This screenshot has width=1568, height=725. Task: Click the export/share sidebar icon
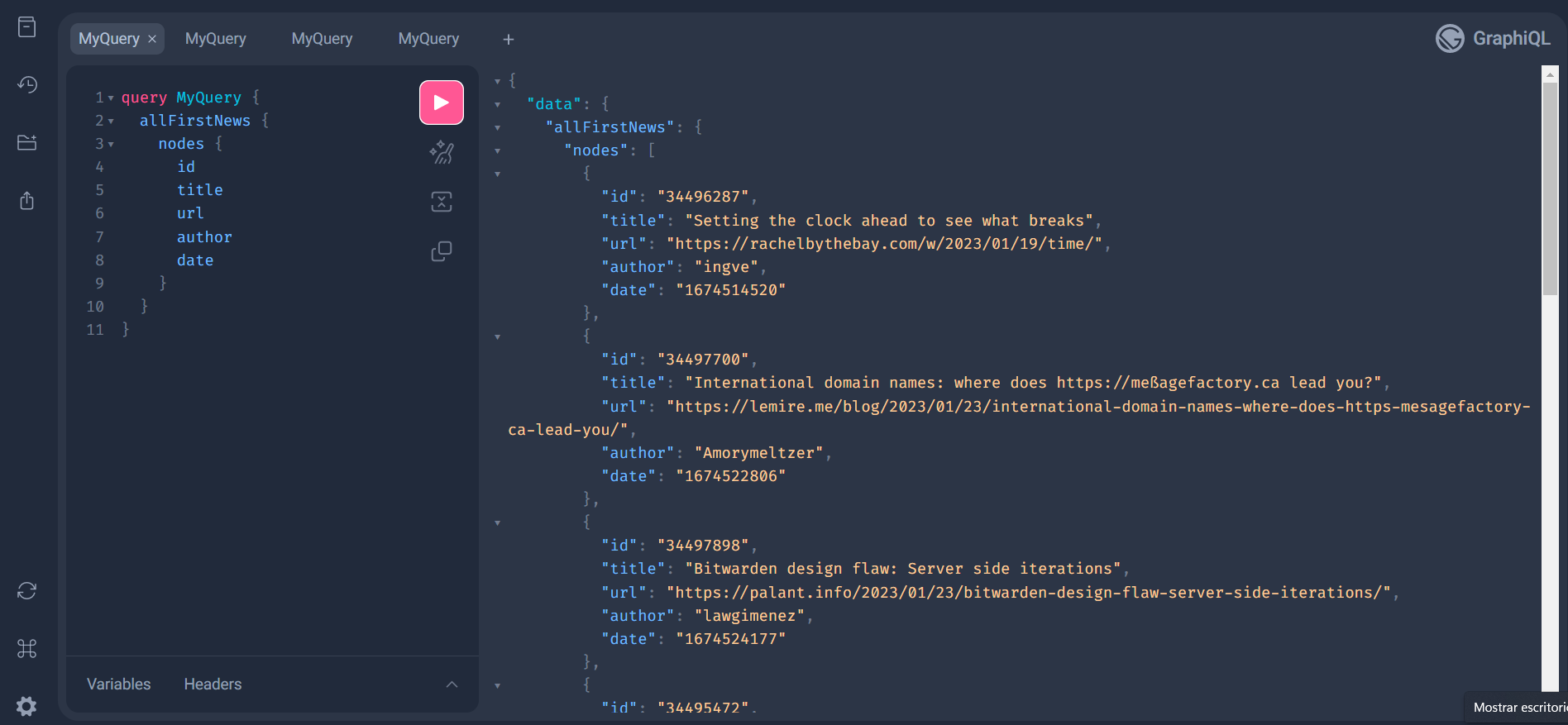pyautogui.click(x=27, y=201)
